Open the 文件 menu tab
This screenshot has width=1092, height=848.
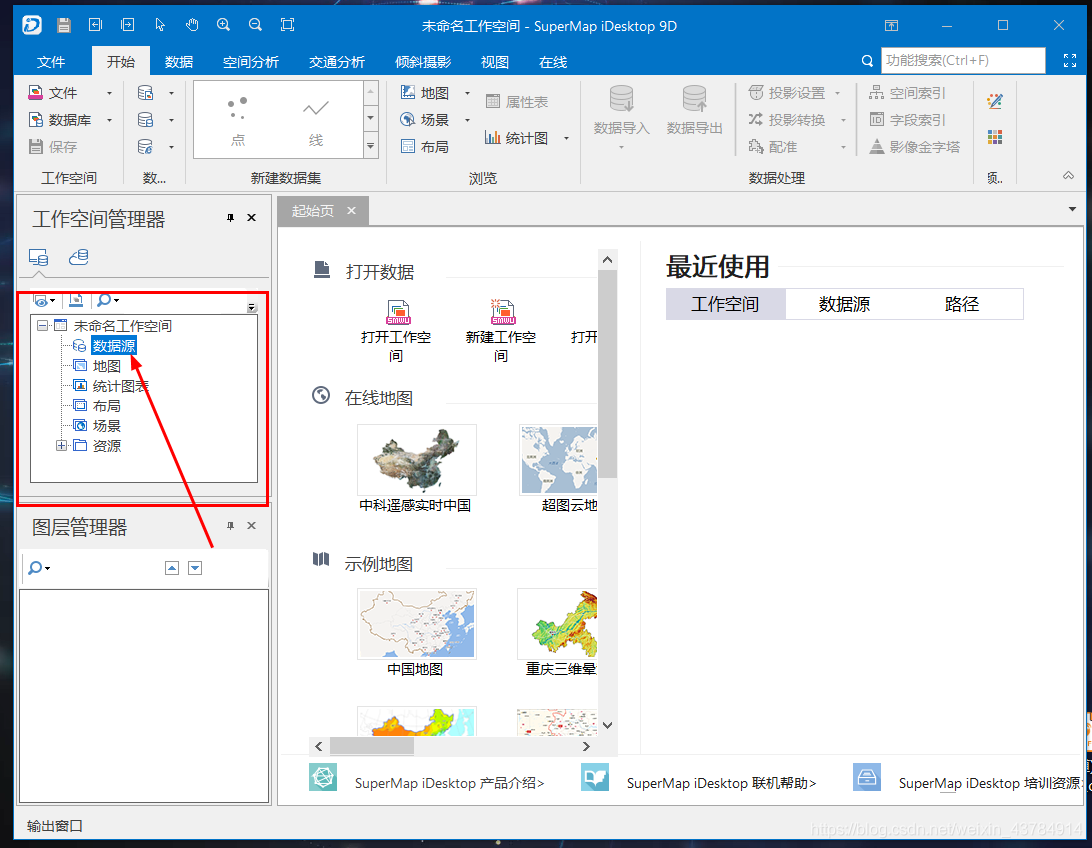(x=51, y=62)
